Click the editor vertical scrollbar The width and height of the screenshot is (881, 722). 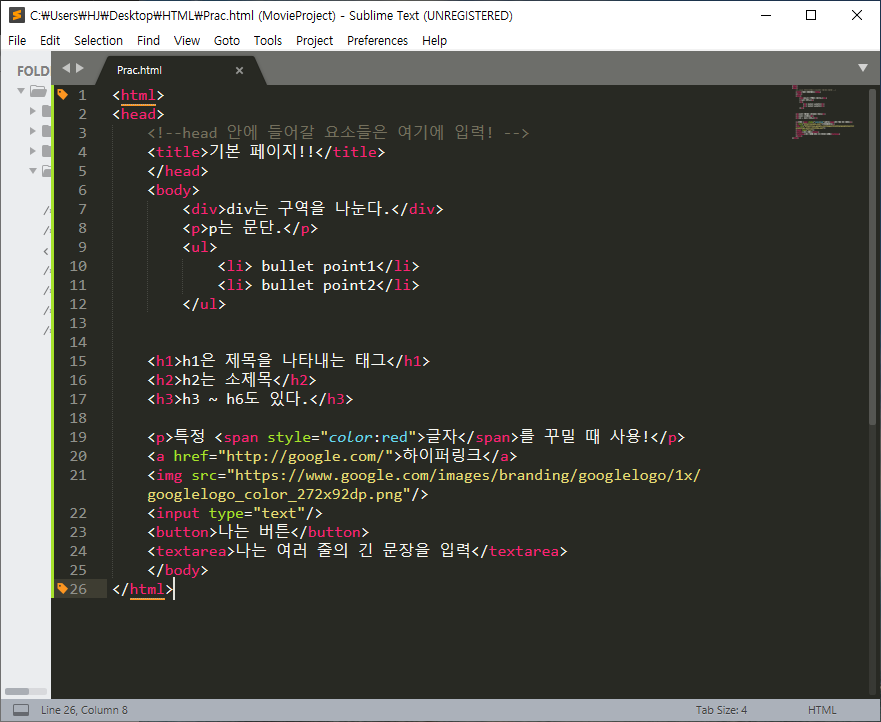click(872, 256)
